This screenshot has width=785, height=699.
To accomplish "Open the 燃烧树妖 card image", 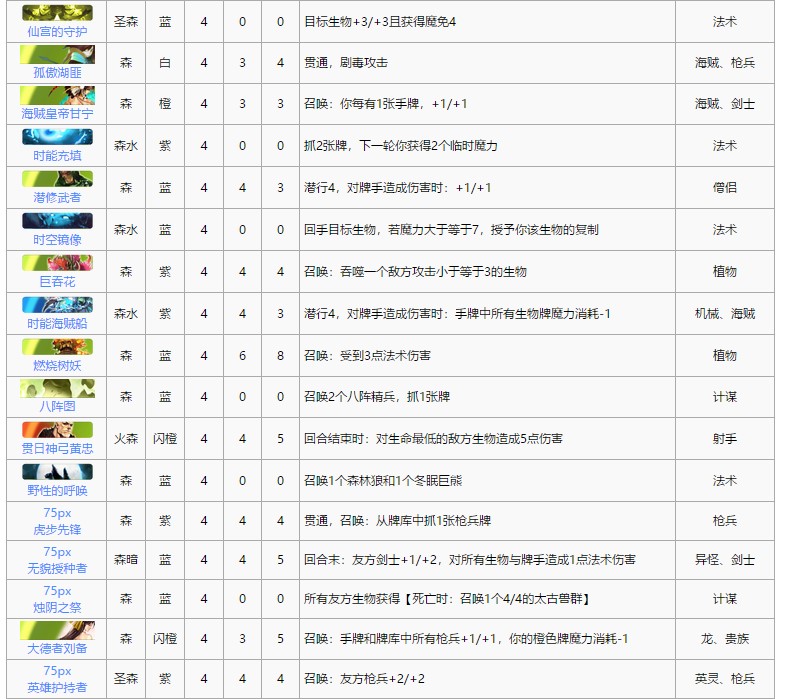I will pyautogui.click(x=57, y=347).
